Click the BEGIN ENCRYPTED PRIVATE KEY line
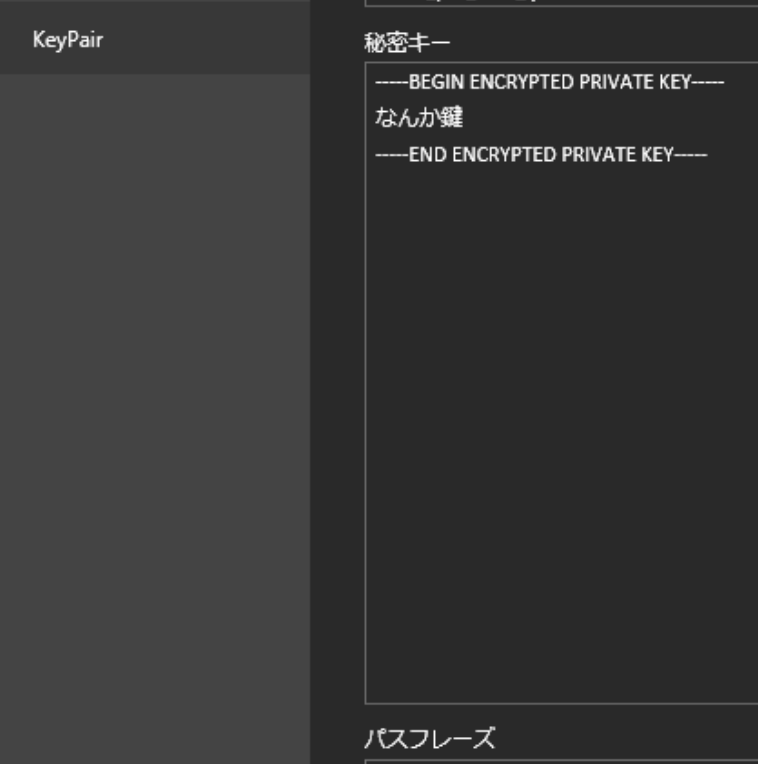Image resolution: width=758 pixels, height=764 pixels. pos(550,82)
